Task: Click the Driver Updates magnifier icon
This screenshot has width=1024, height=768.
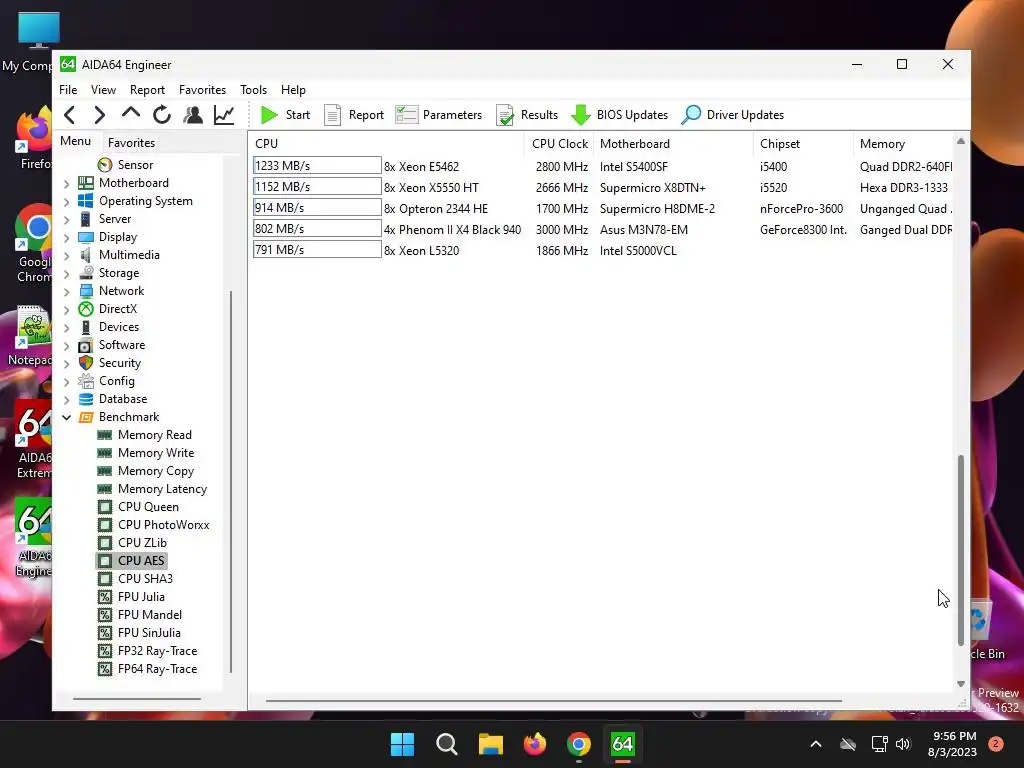Action: (x=691, y=115)
